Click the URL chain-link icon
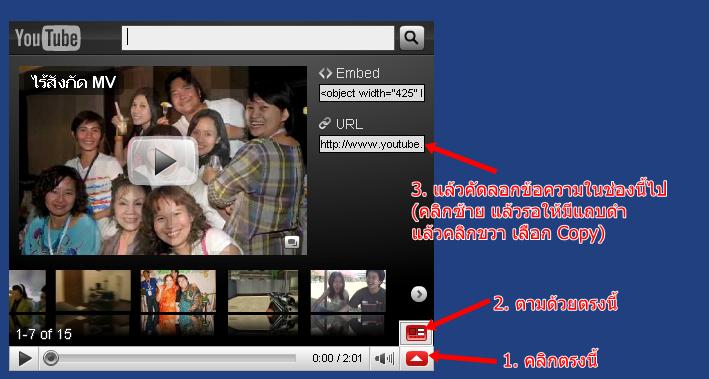This screenshot has width=709, height=379. (325, 123)
